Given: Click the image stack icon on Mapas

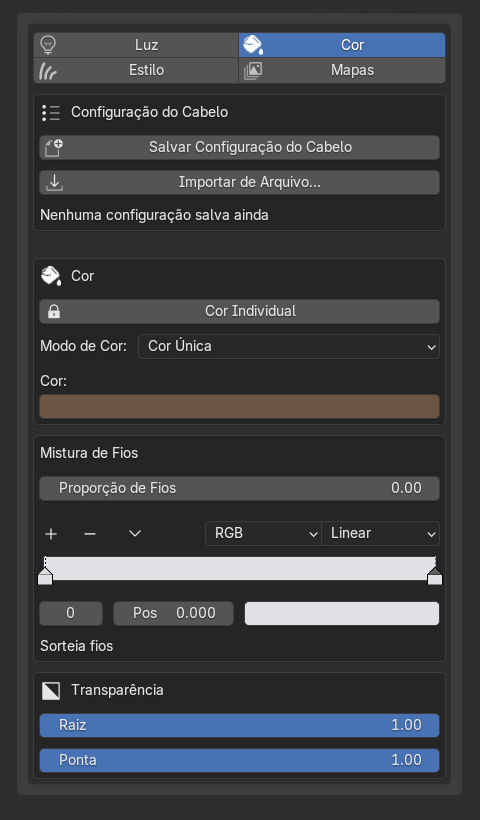Looking at the screenshot, I should coord(253,70).
